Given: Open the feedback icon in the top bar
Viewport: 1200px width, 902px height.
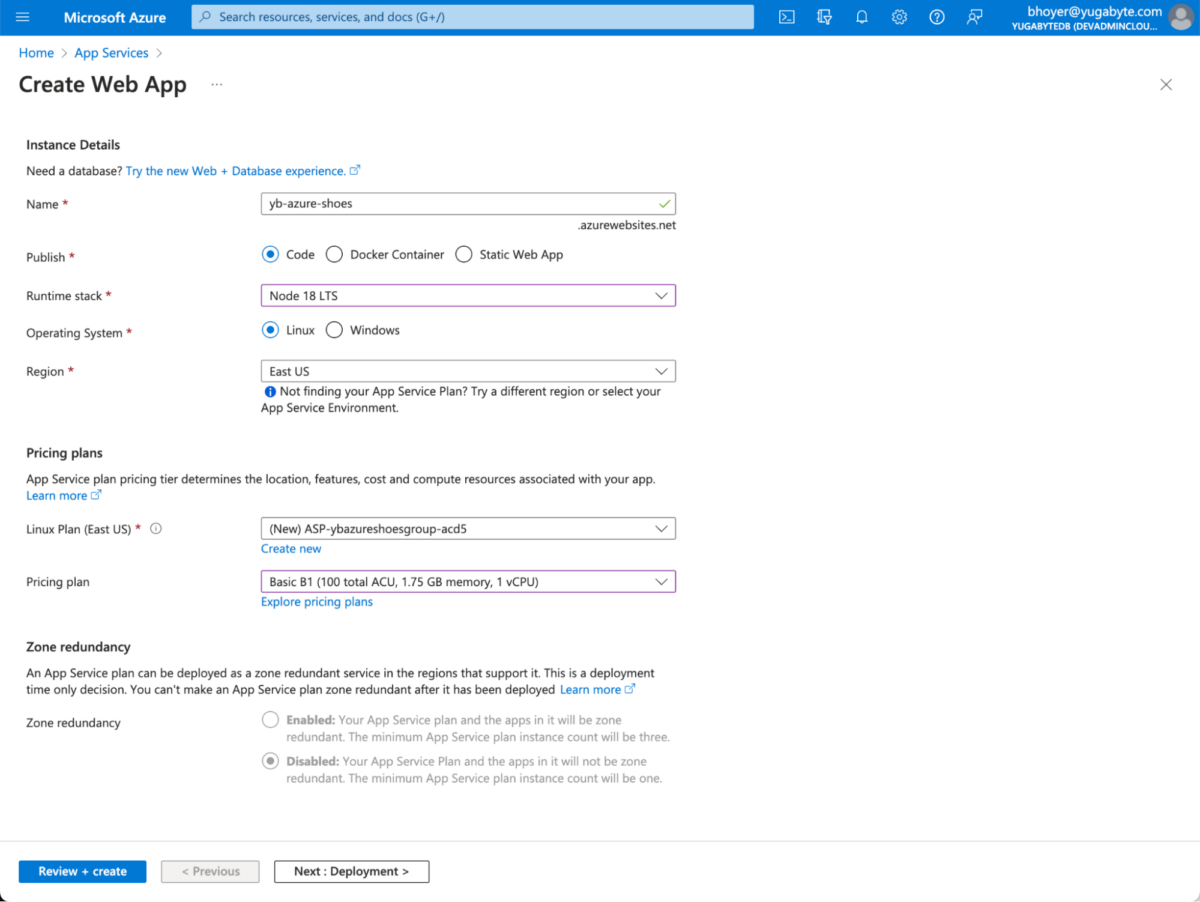Looking at the screenshot, I should [974, 17].
